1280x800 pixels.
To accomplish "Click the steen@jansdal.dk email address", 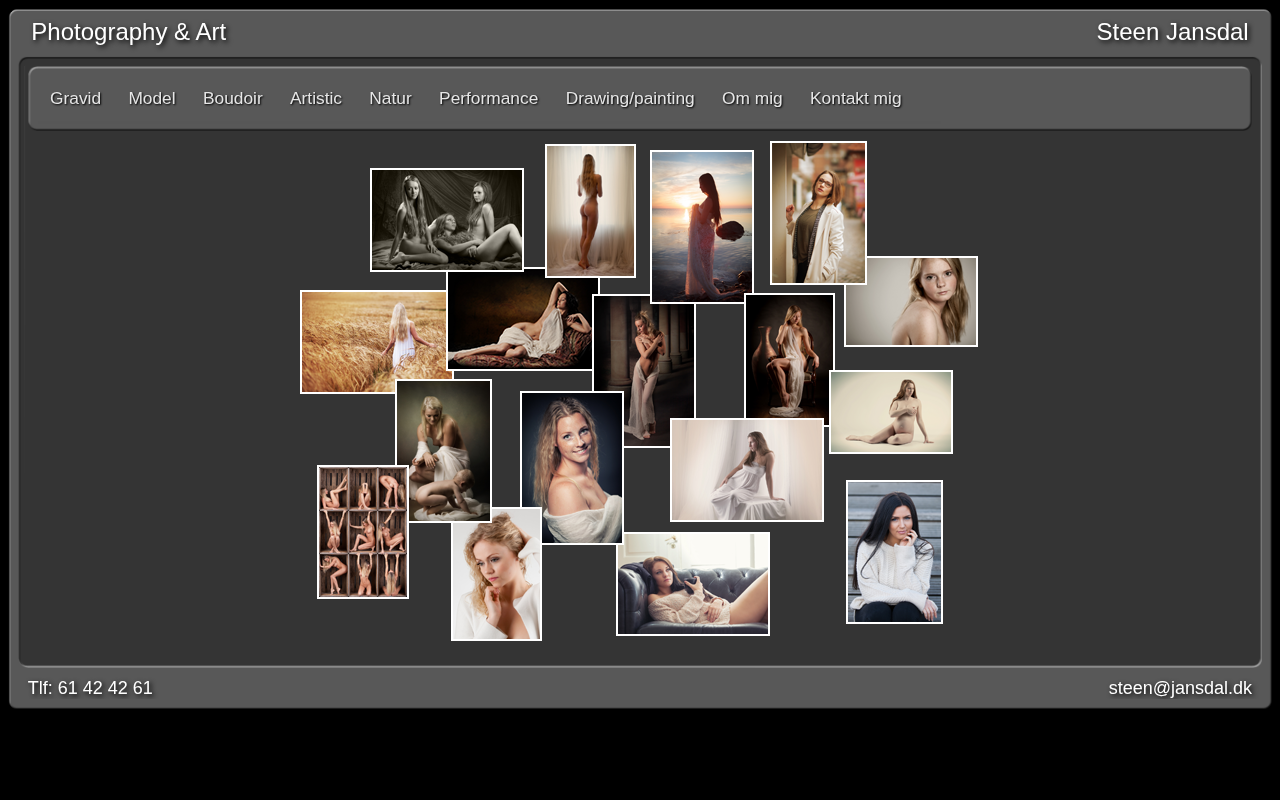I will 1180,688.
